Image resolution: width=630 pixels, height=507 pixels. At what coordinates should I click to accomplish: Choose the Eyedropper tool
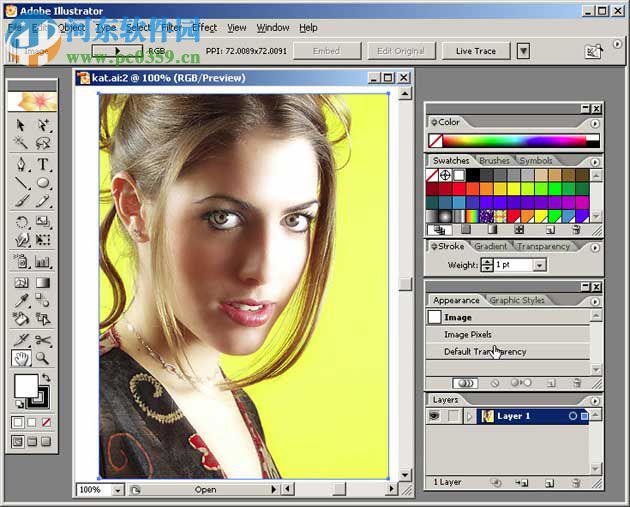tap(21, 300)
